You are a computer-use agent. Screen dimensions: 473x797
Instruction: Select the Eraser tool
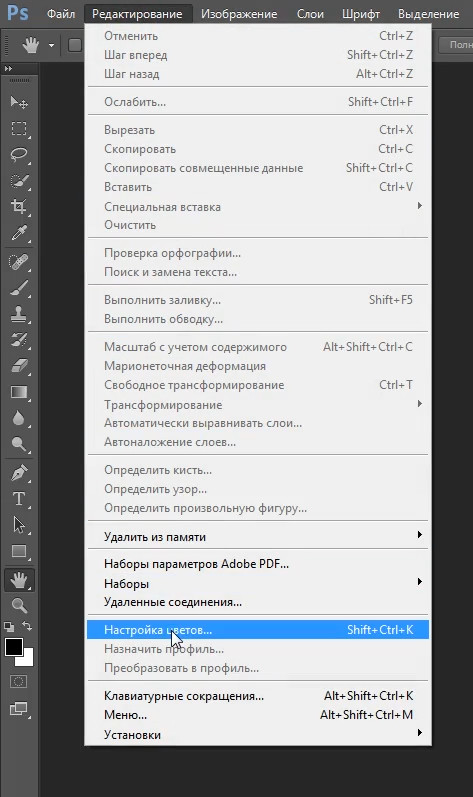(19, 365)
